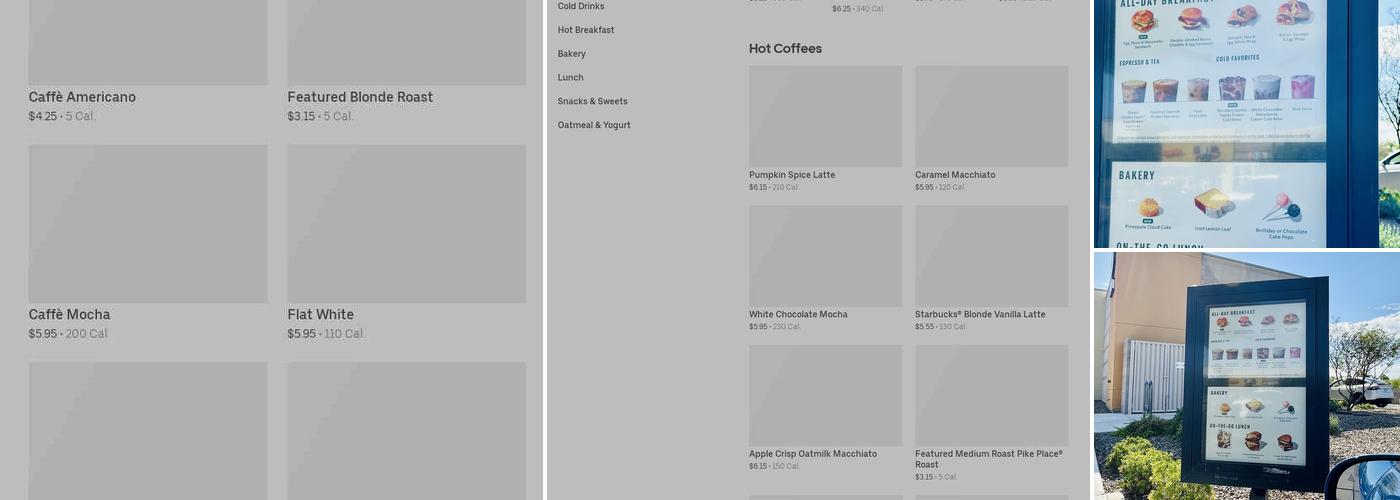The height and width of the screenshot is (500, 1400).
Task: Open close-up photo of menu board
Action: coord(1246,123)
